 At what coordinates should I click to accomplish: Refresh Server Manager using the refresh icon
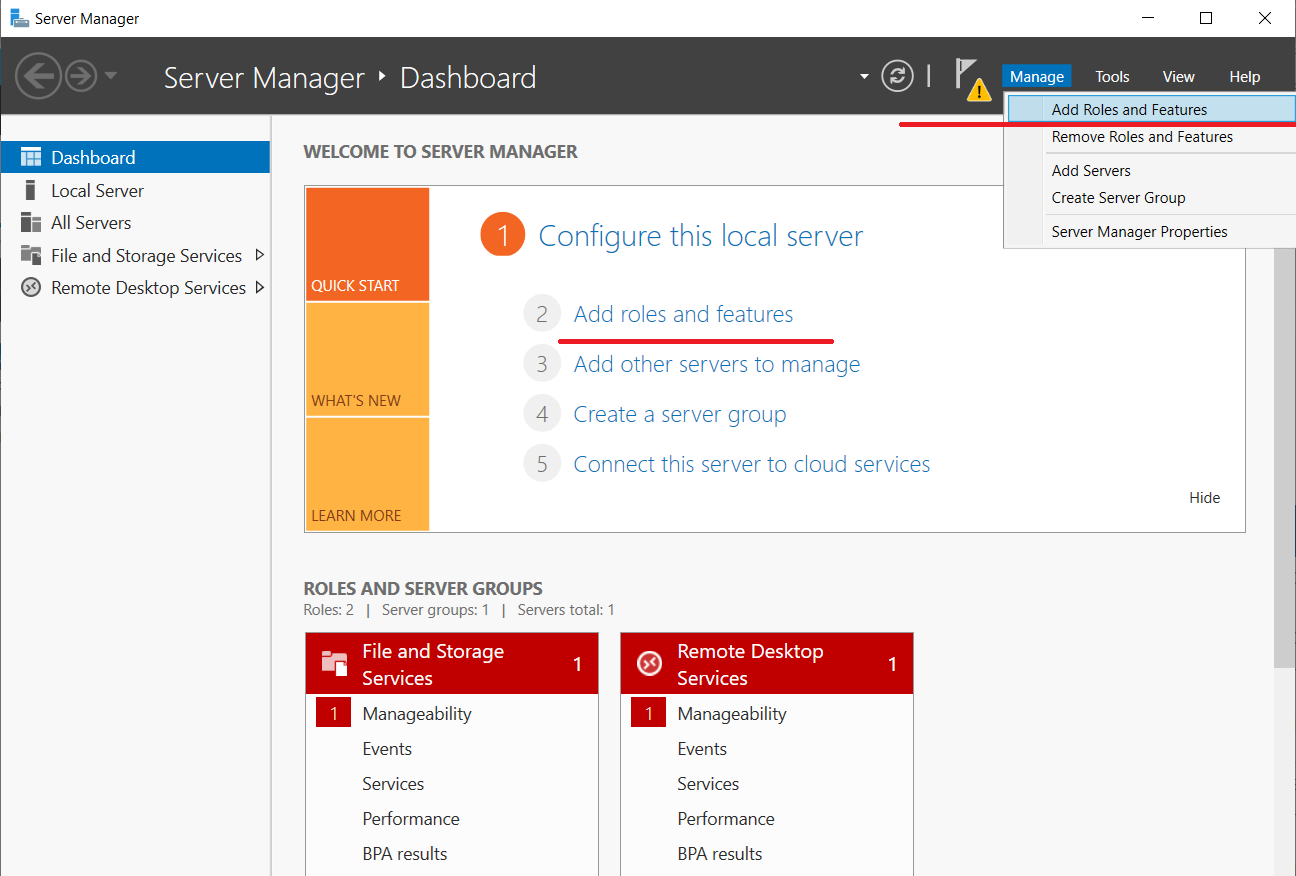[897, 75]
